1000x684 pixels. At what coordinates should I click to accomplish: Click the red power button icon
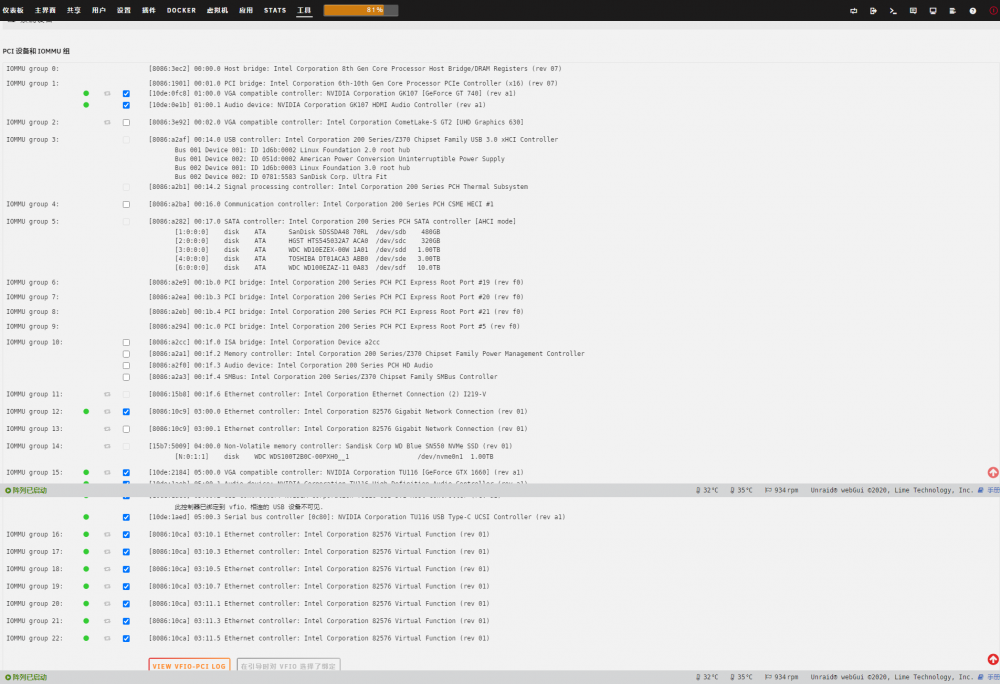[993, 11]
